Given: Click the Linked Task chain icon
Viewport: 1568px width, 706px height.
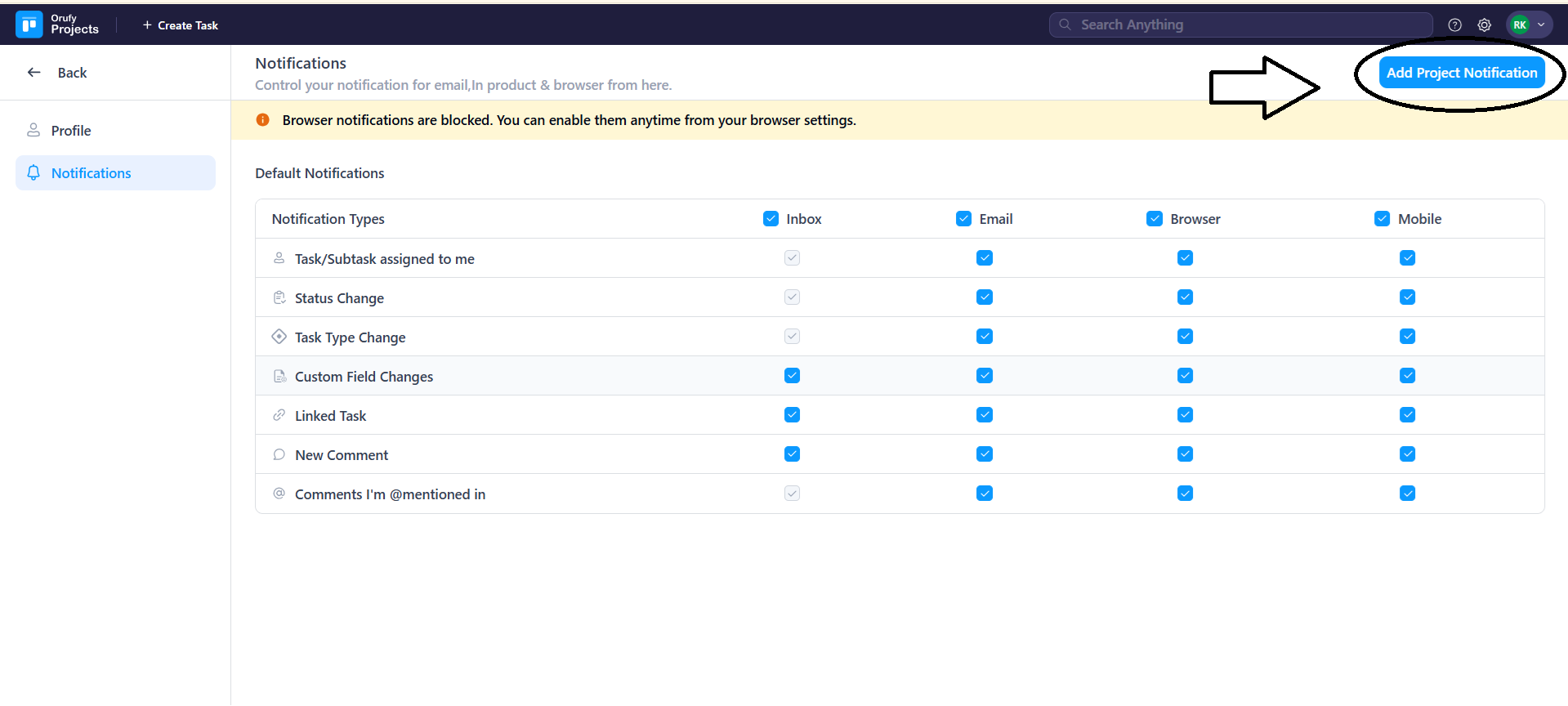Looking at the screenshot, I should click(279, 415).
